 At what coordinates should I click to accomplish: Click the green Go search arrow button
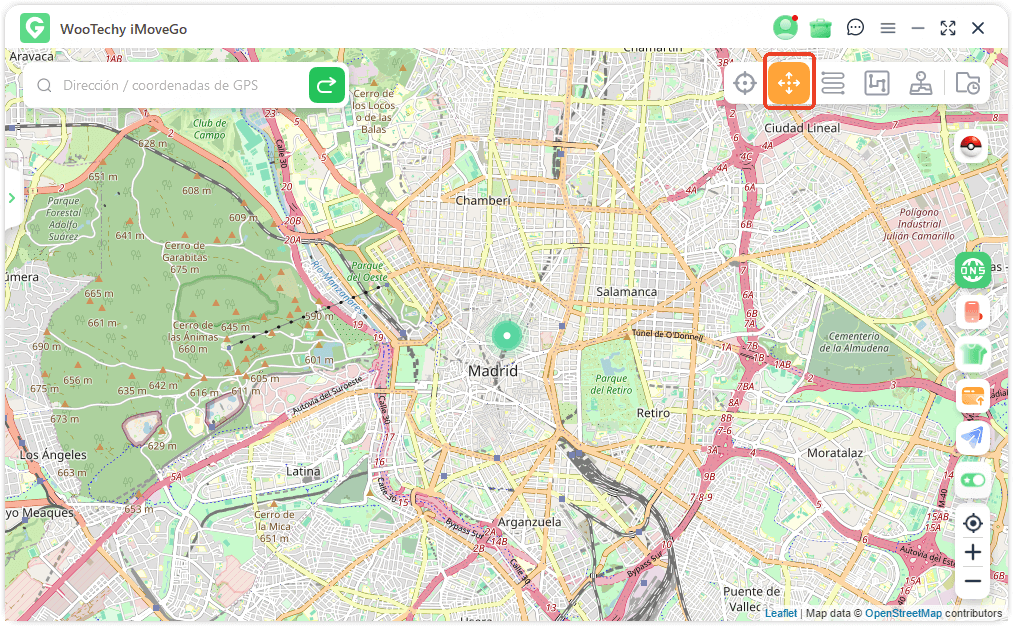point(326,85)
